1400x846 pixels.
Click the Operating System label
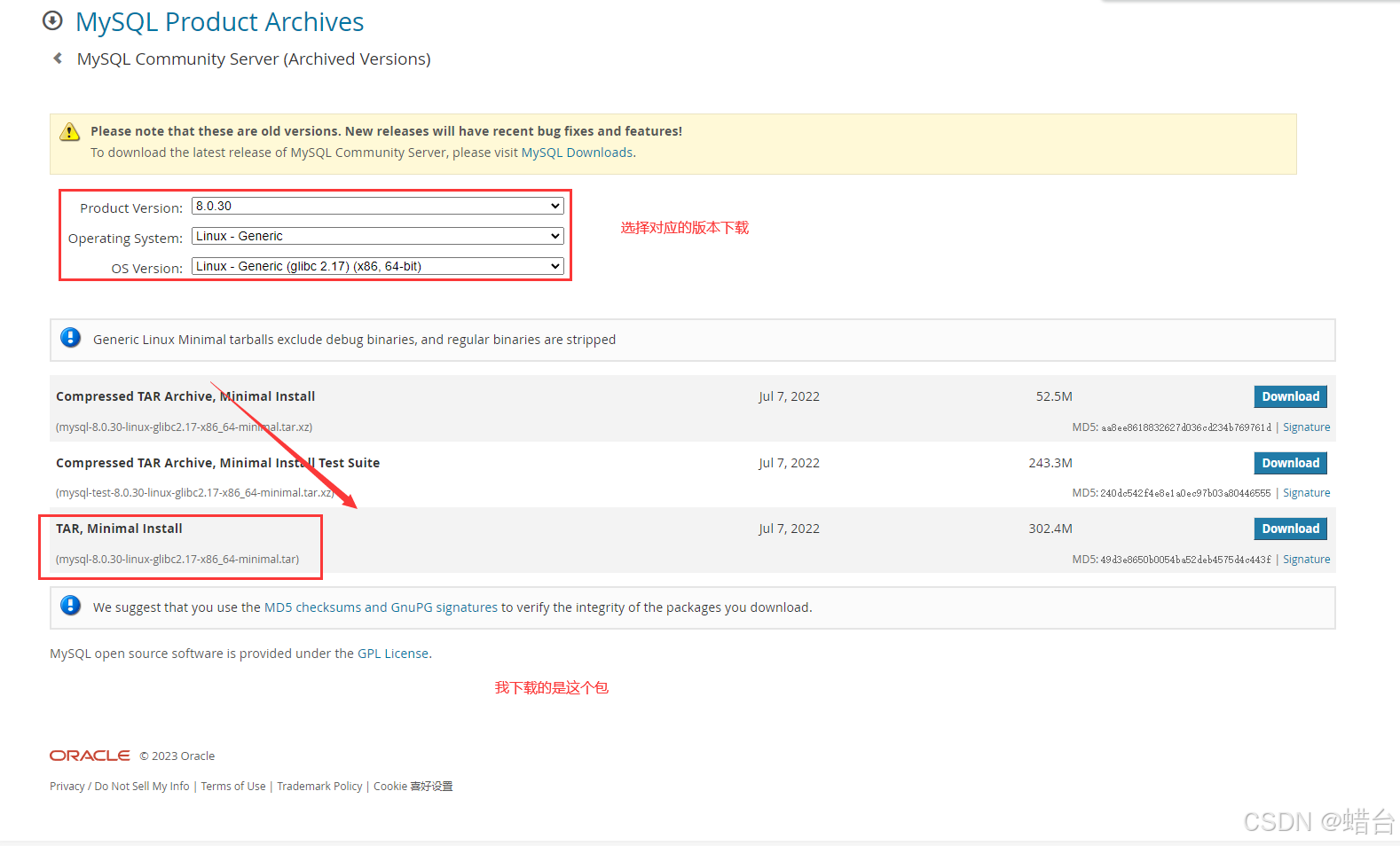tap(125, 239)
